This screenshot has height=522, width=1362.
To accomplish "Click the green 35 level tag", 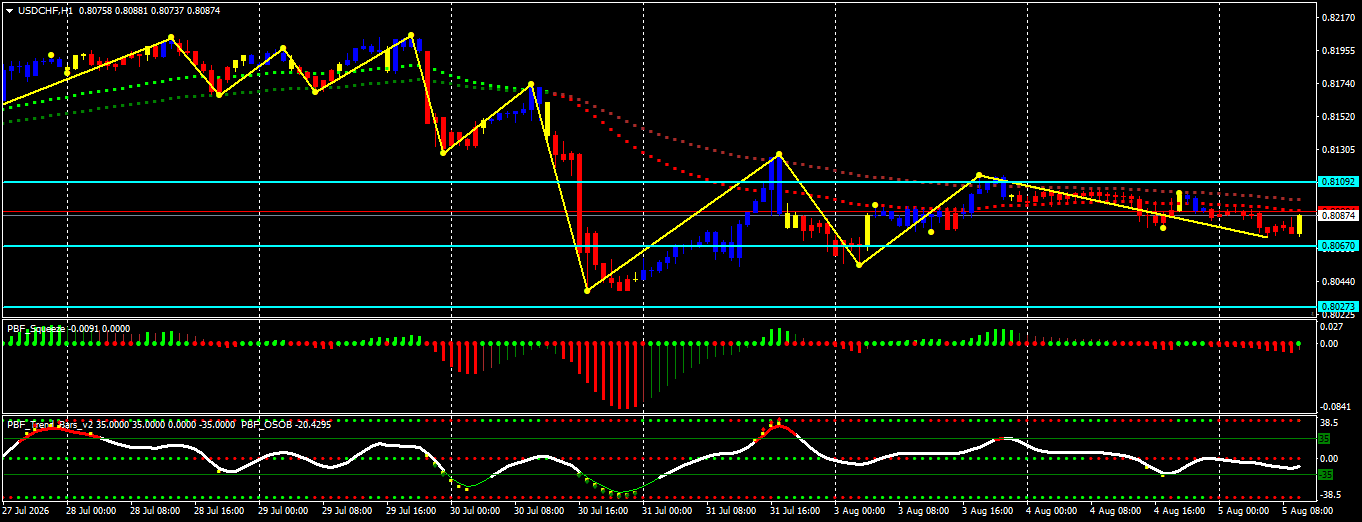I will point(1324,438).
